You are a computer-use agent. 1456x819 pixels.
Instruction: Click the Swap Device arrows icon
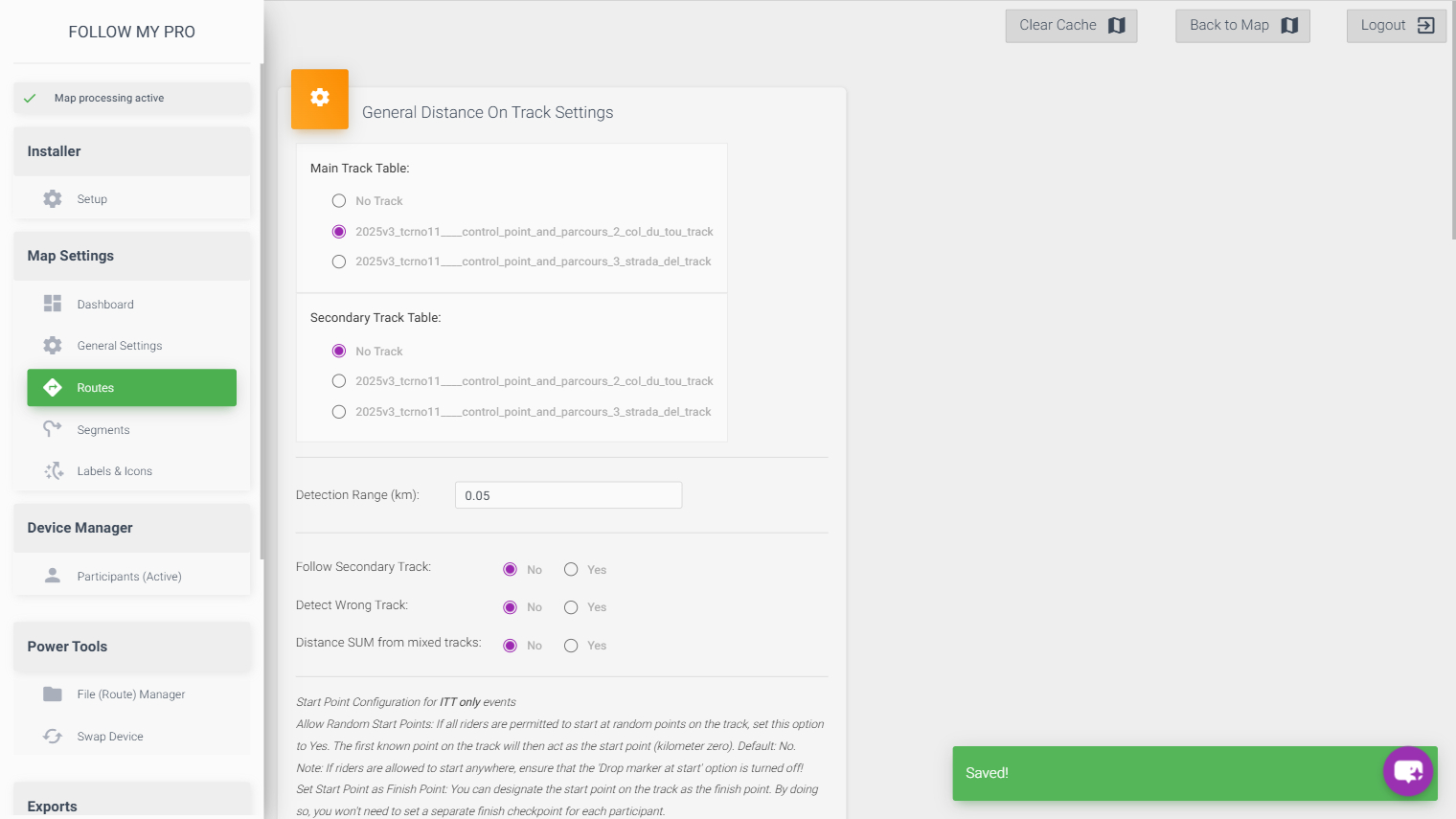coord(53,737)
